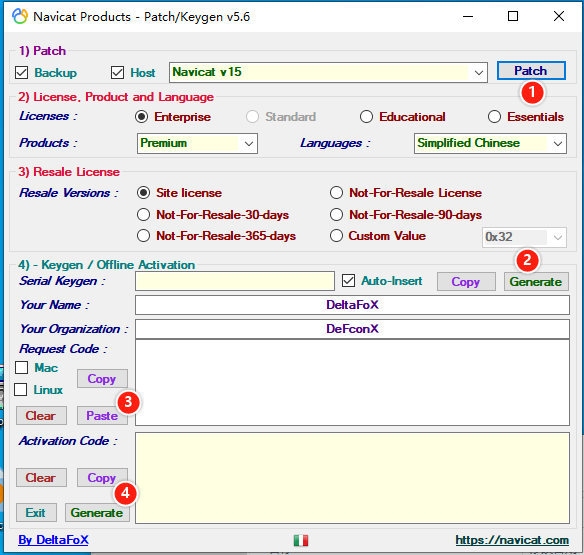Viewport: 584px width, 555px height.
Task: Enable the Mac checkbox
Action: coord(22,368)
